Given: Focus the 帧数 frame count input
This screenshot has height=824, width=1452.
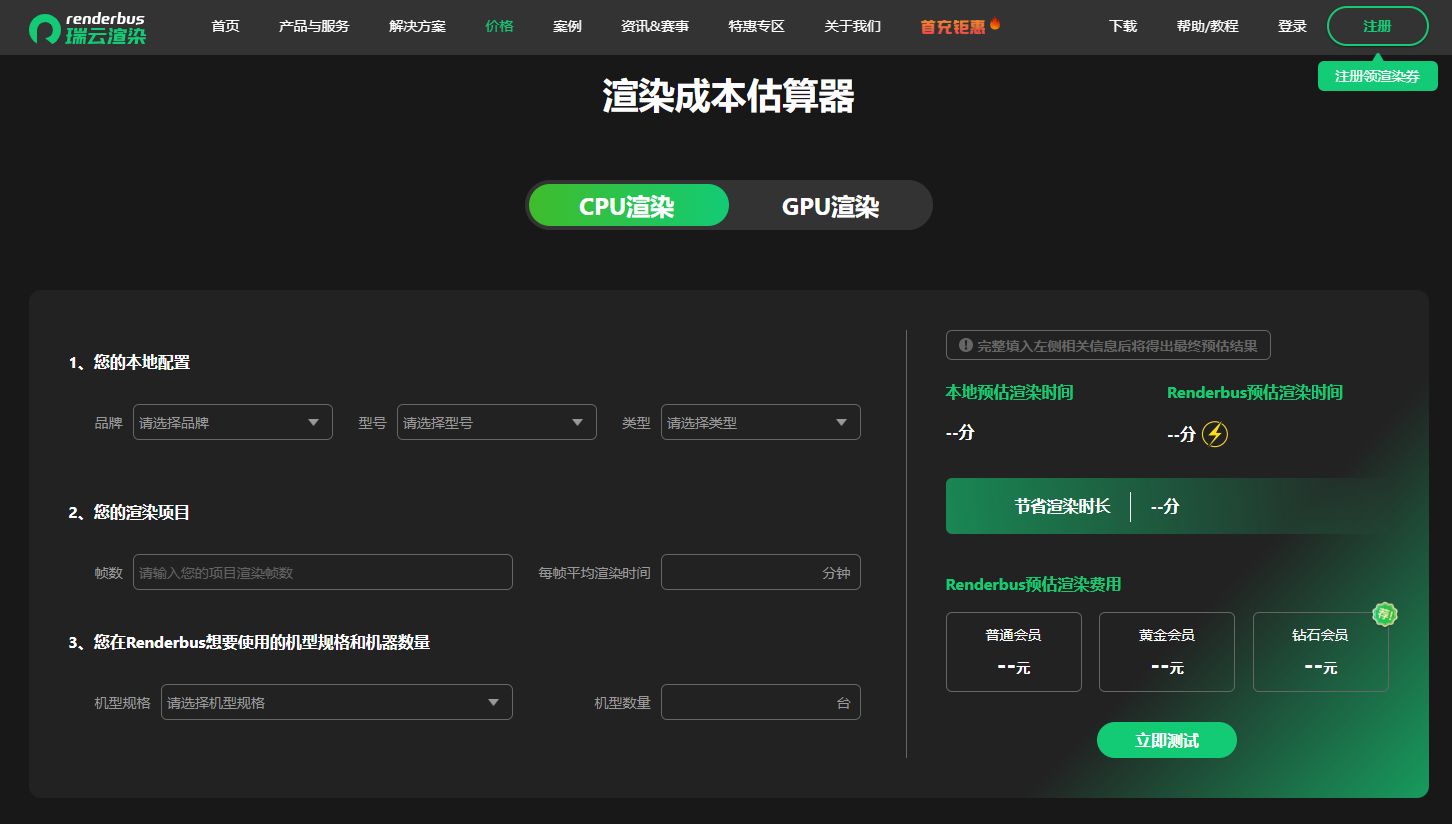Looking at the screenshot, I should (323, 572).
